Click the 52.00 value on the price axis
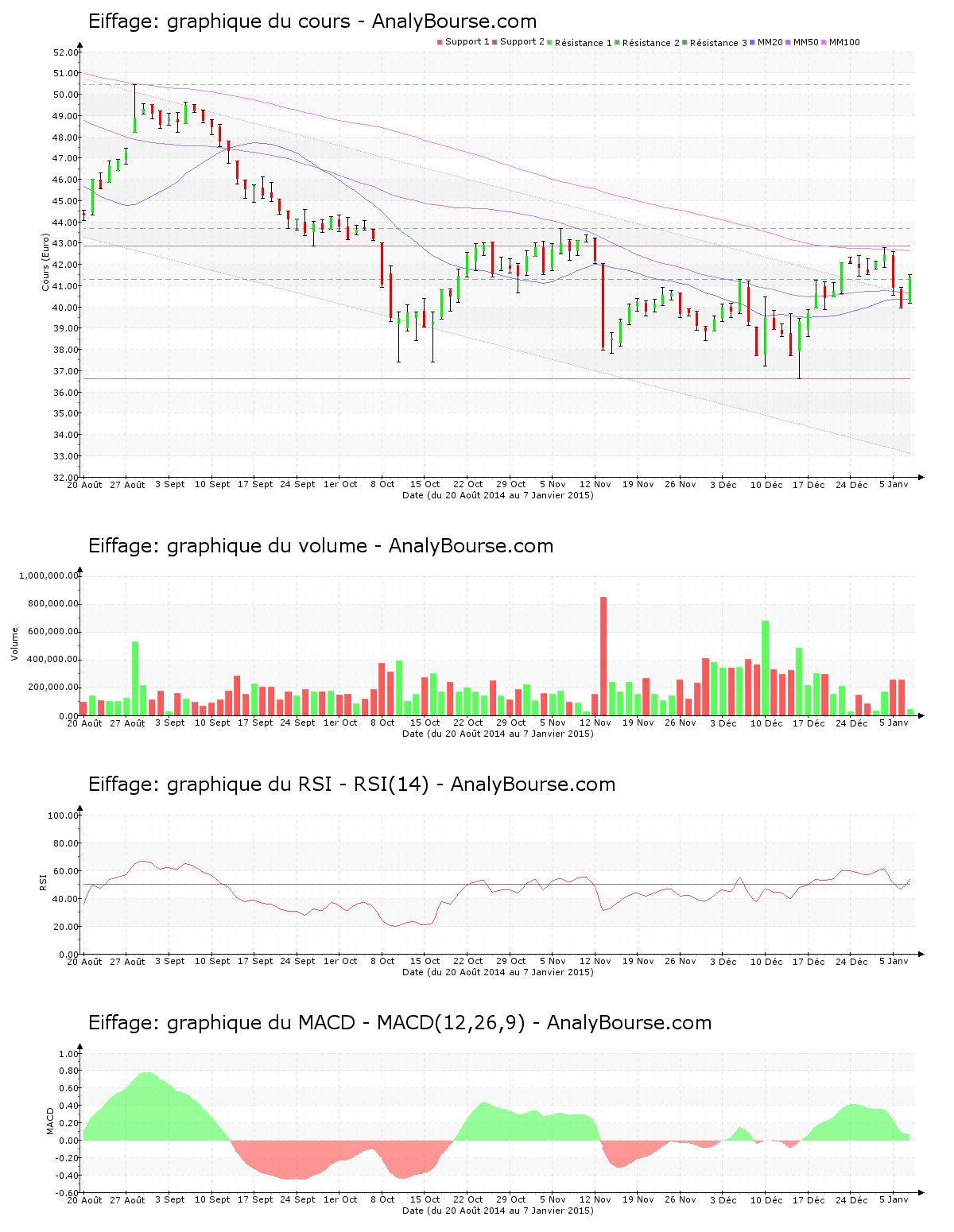 66,52
